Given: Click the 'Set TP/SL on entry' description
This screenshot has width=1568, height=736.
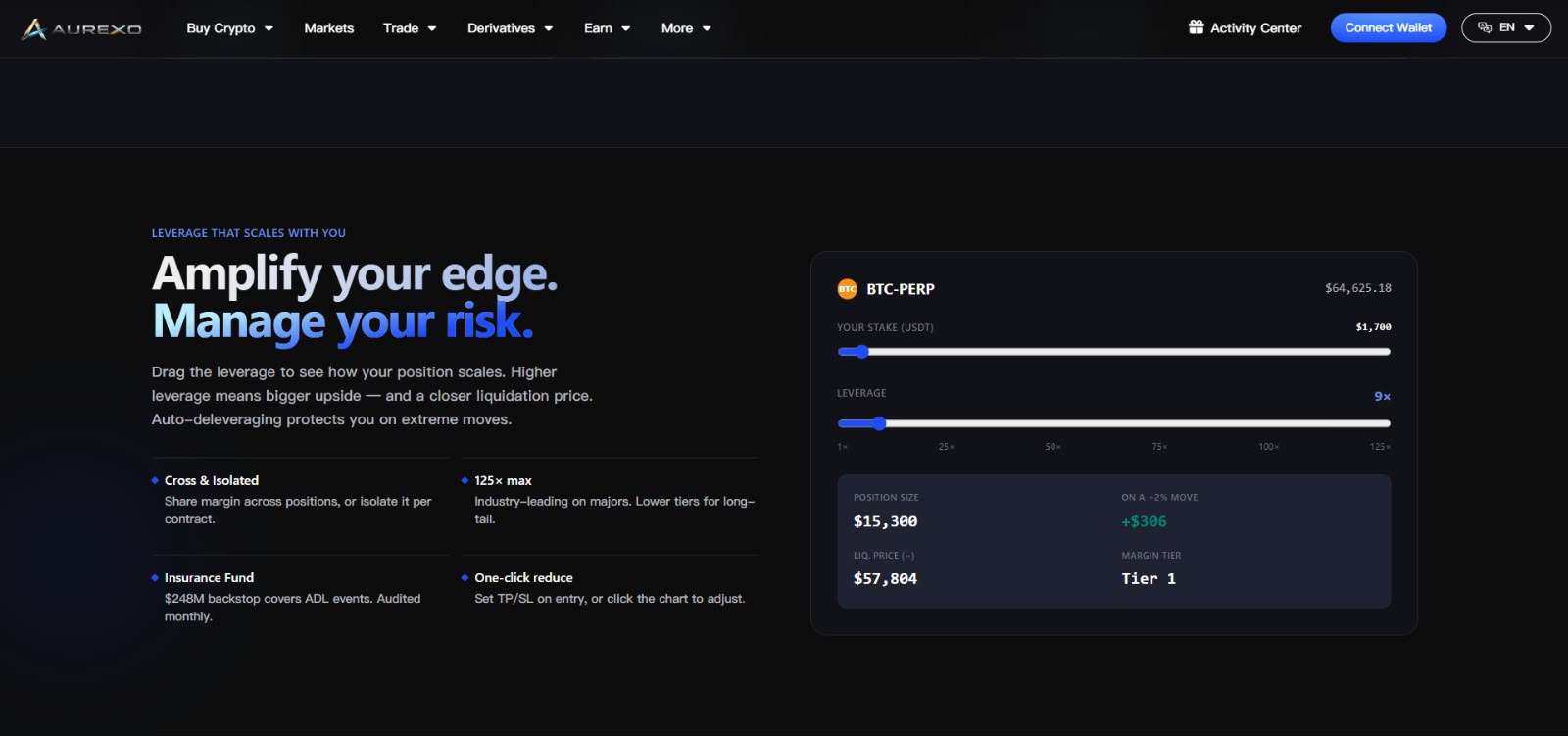Looking at the screenshot, I should 610,599.
